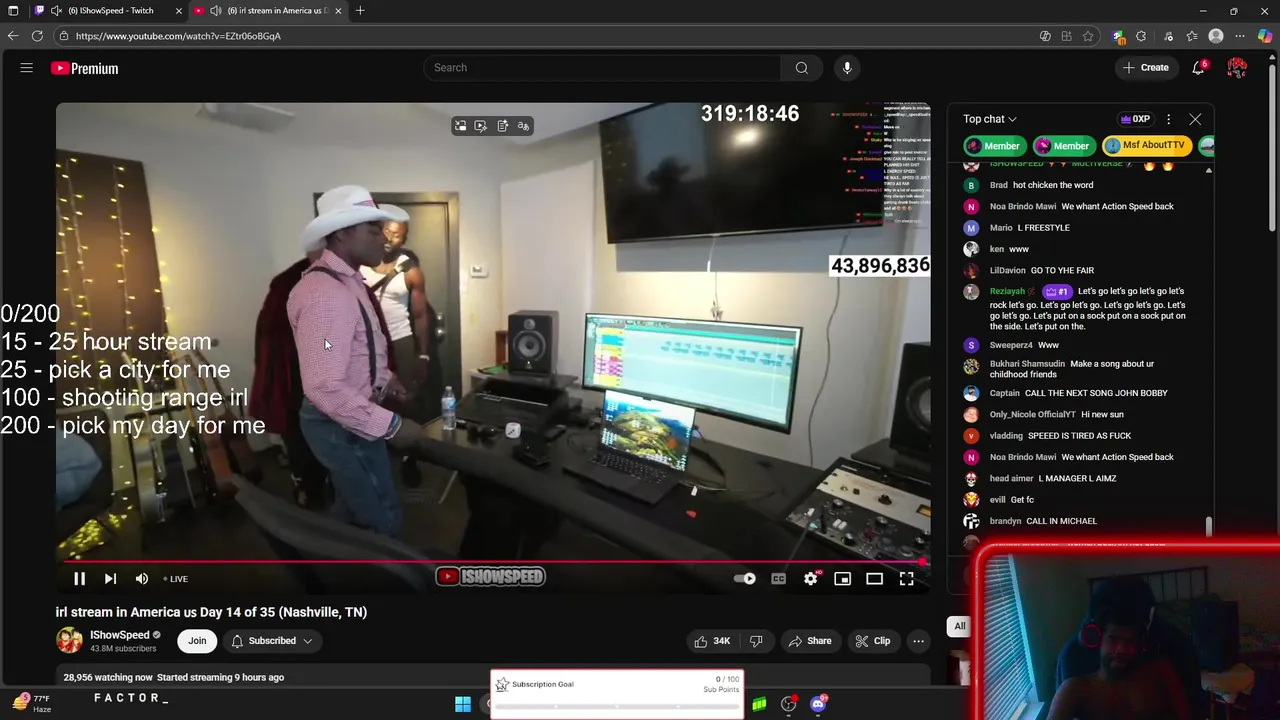Open the browser tab actions menu

pos(13,11)
